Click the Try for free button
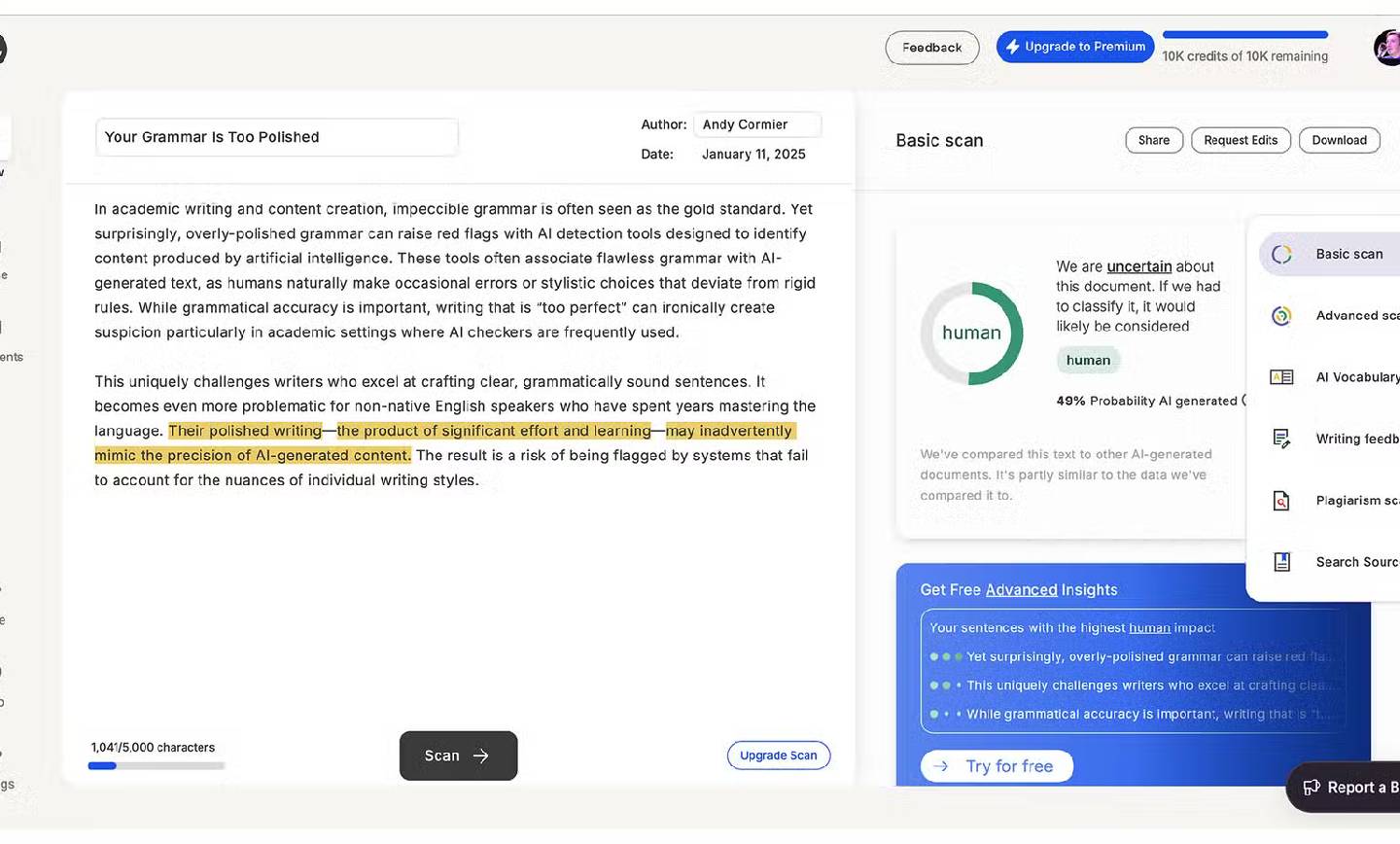Viewport: 1400px width, 844px height. pos(997,766)
